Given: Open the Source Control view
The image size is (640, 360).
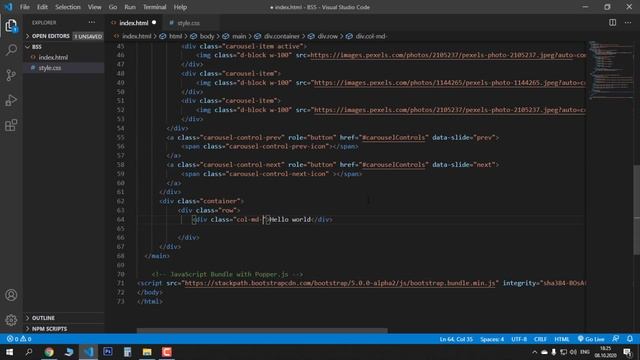Looking at the screenshot, I should [11, 75].
